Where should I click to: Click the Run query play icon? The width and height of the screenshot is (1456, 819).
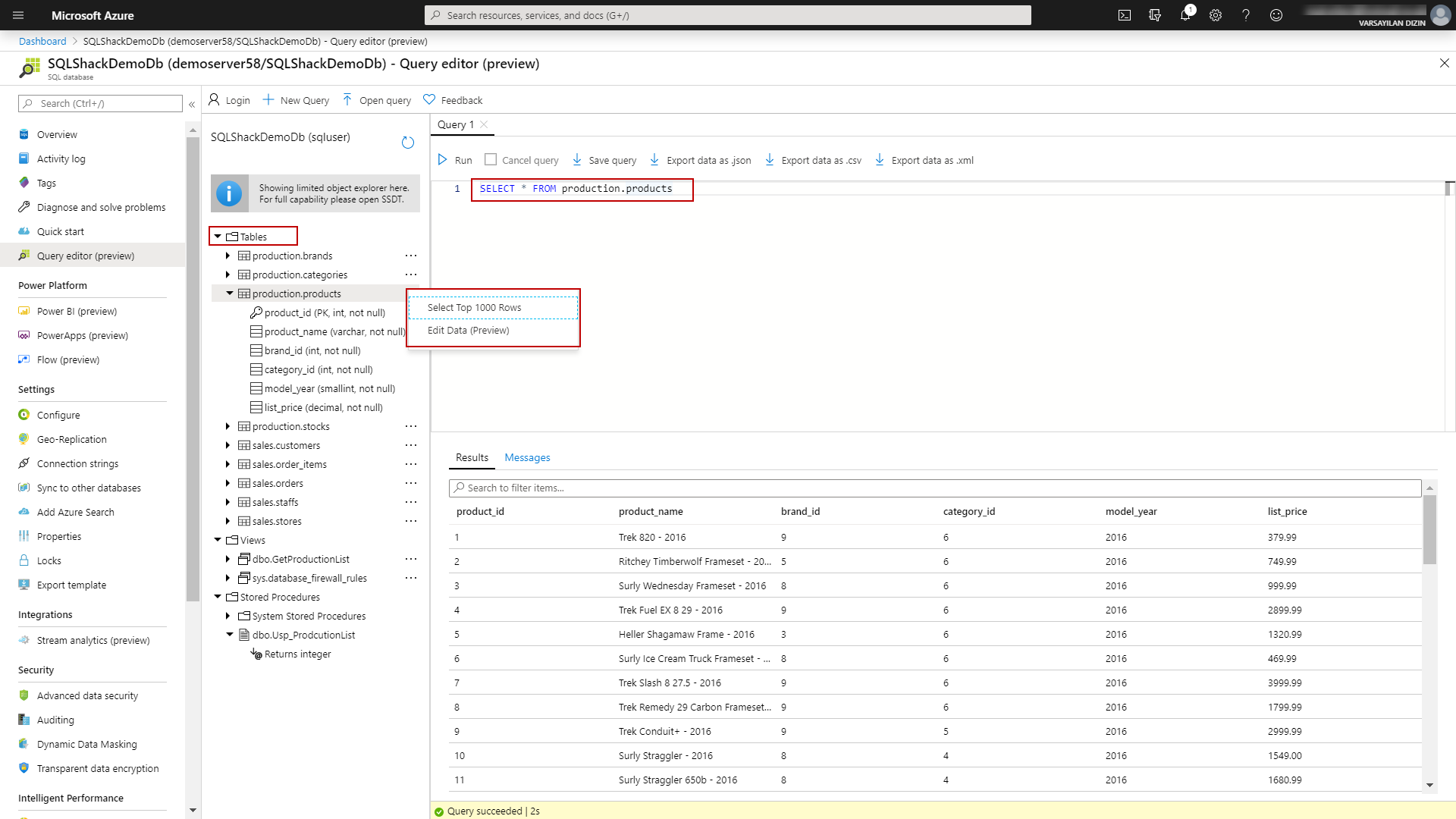(443, 160)
